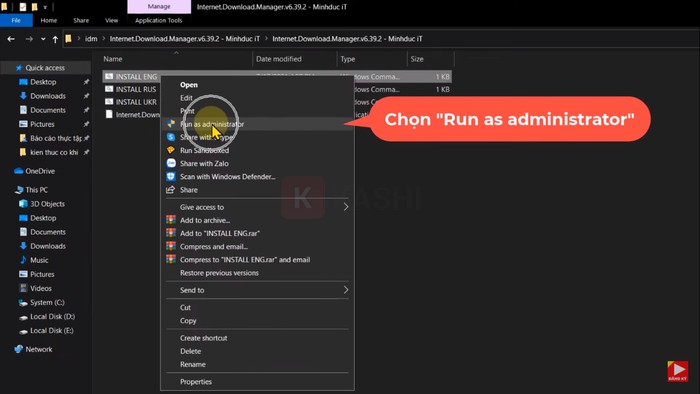Image resolution: width=700 pixels, height=394 pixels.
Task: Sort by the Name column header
Action: (112, 58)
